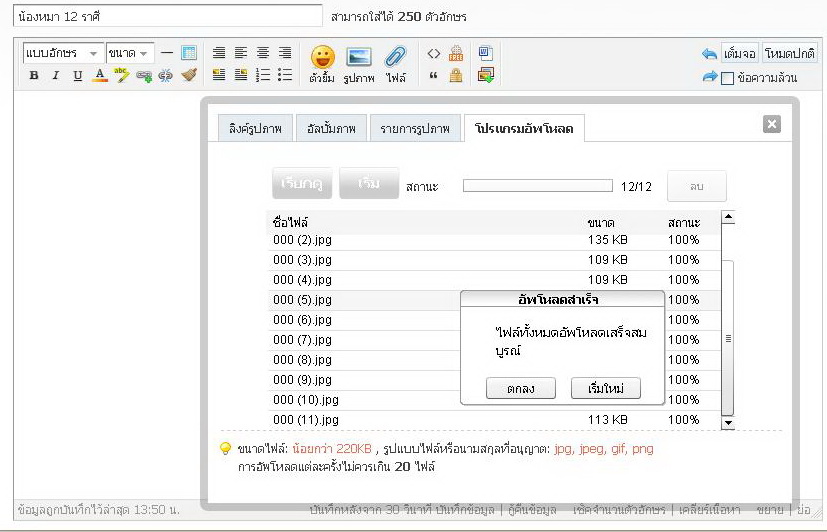The width and height of the screenshot is (827, 532).
Task: Click the file list scrollbar thumb
Action: (728, 338)
